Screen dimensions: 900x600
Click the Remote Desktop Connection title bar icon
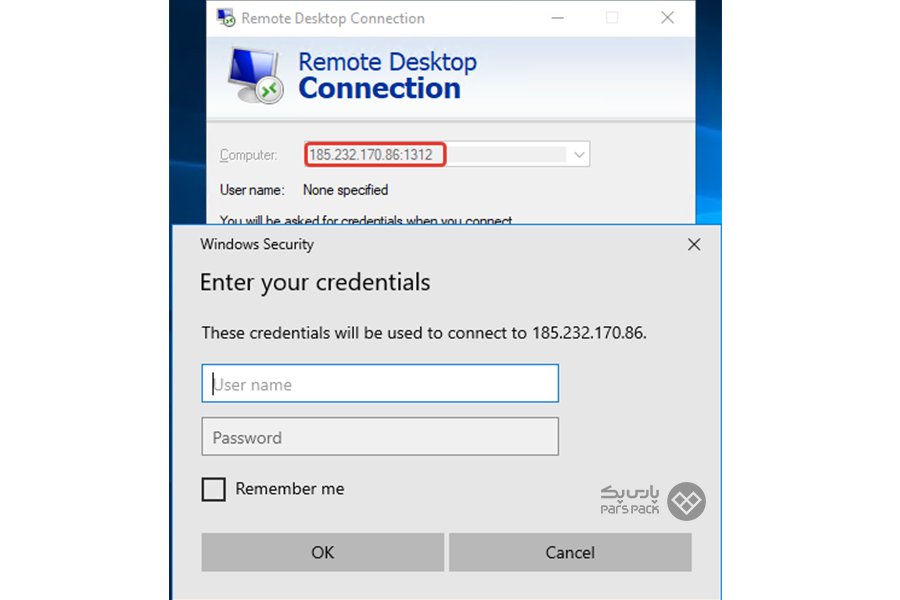(226, 18)
